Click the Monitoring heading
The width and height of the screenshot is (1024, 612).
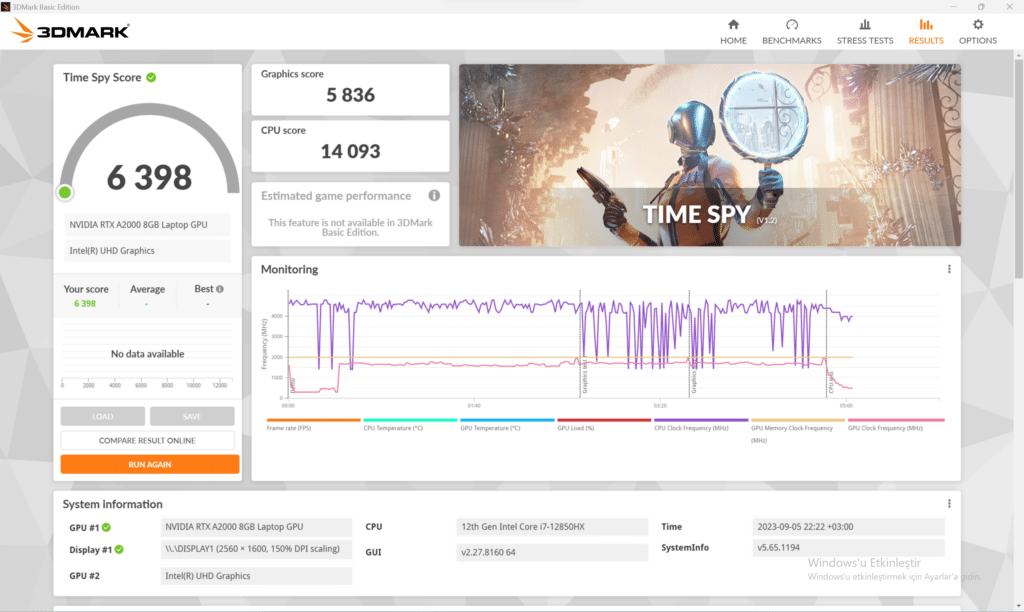tap(289, 269)
